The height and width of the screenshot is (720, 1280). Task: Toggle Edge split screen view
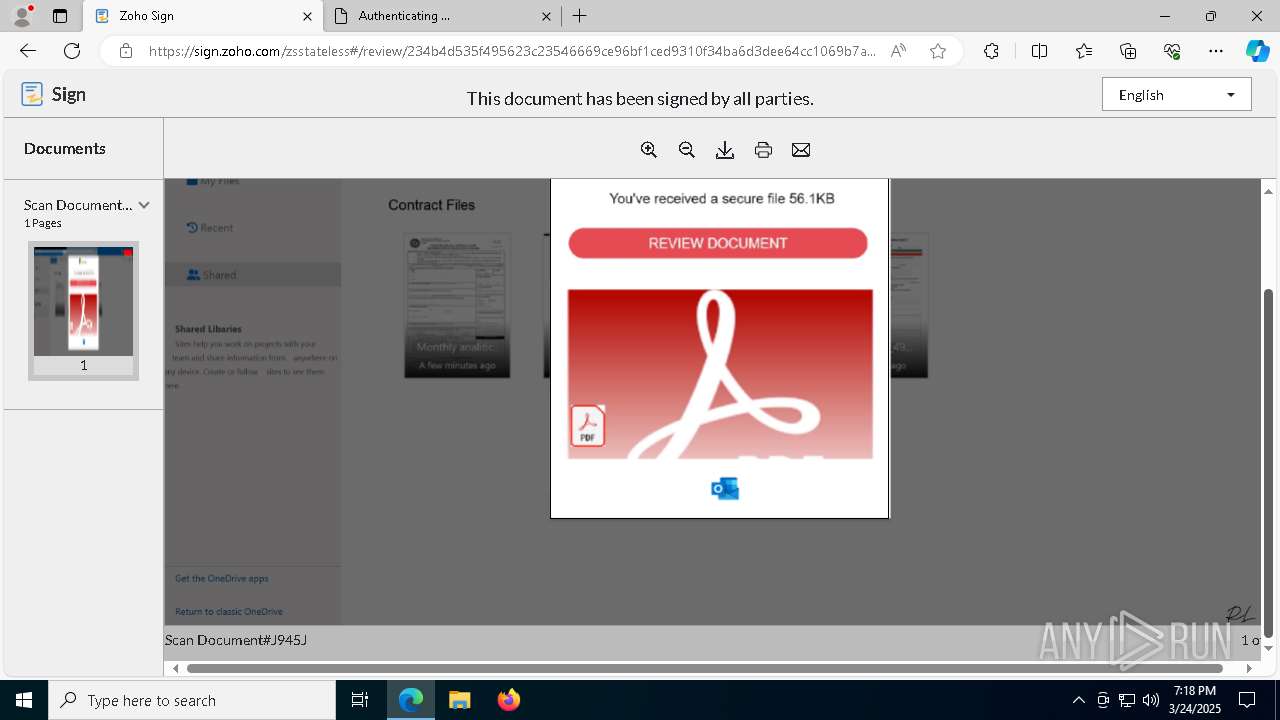(x=1039, y=51)
